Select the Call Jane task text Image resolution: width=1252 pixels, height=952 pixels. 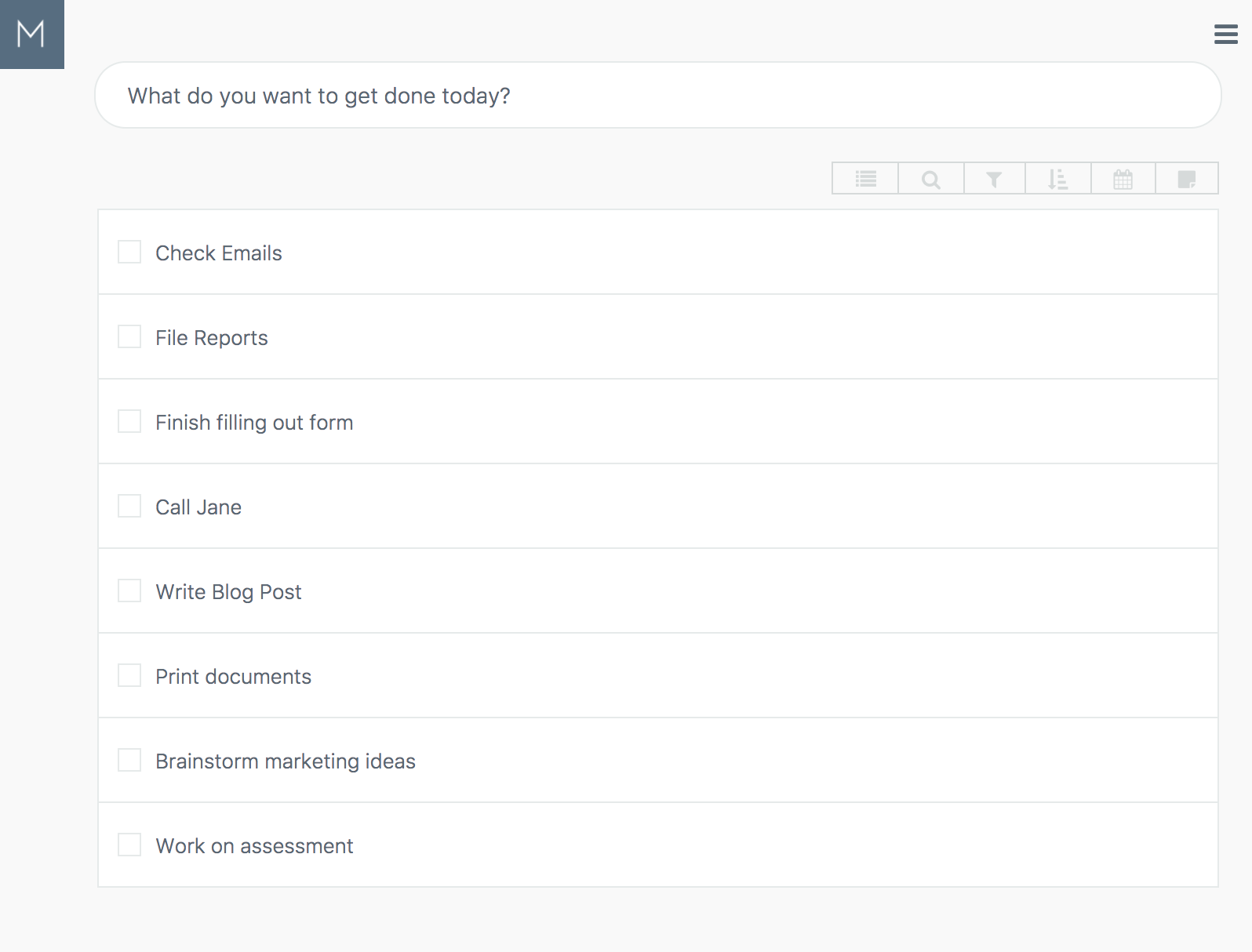[198, 507]
